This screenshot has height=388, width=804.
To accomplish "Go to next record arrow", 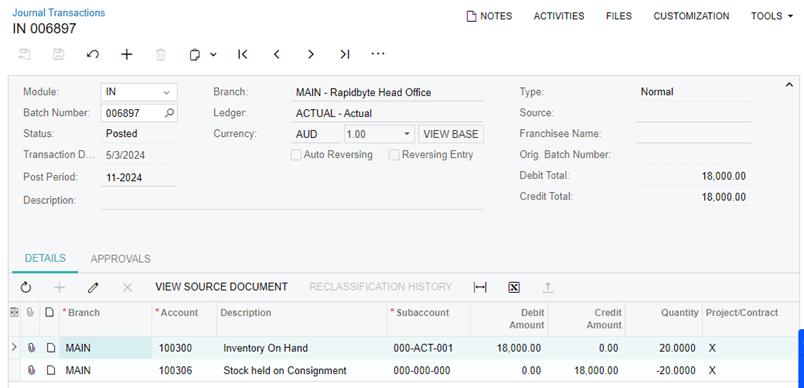I will [311, 54].
